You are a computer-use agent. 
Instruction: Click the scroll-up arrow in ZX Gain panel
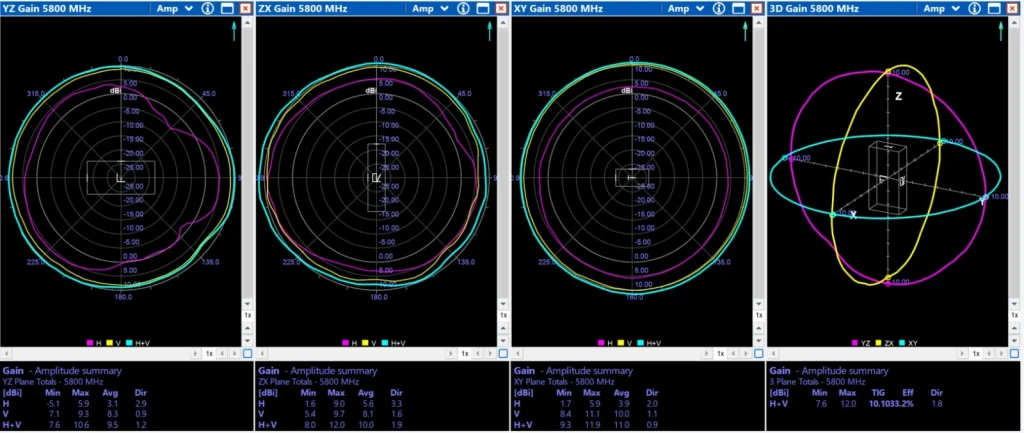pyautogui.click(x=504, y=22)
